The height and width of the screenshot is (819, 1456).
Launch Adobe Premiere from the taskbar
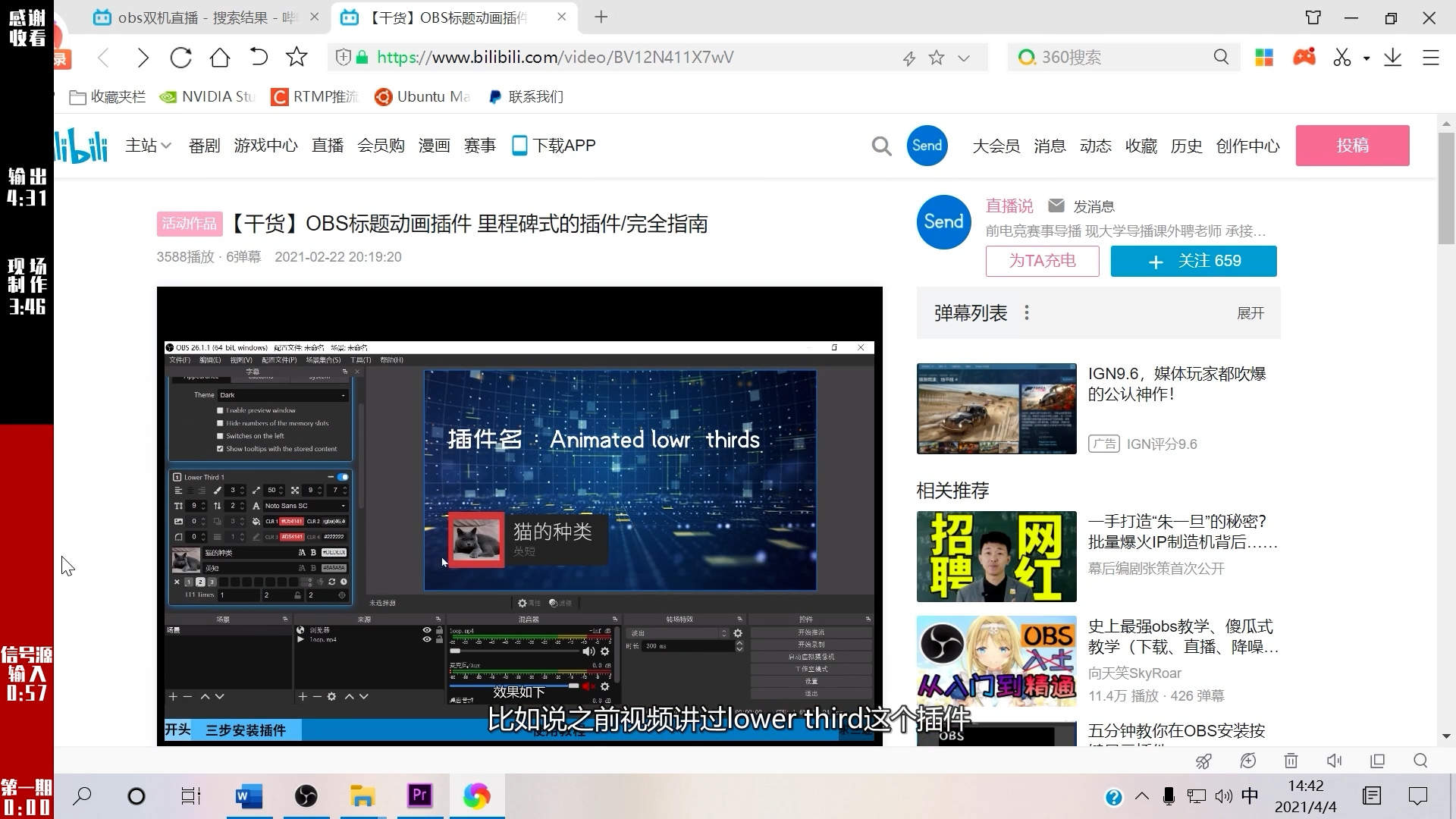point(419,795)
